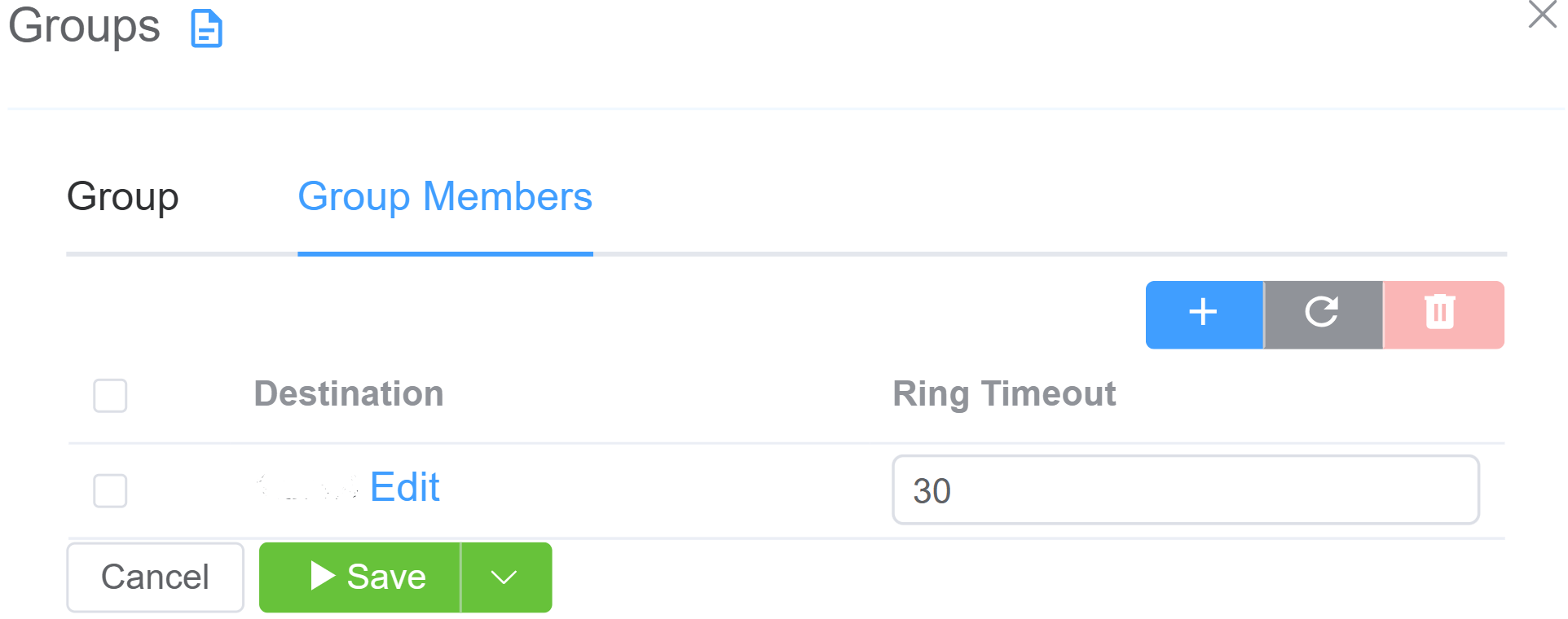Viewport: 1568px width, 619px height.
Task: Click the Ring Timeout column header
Action: (x=1004, y=394)
